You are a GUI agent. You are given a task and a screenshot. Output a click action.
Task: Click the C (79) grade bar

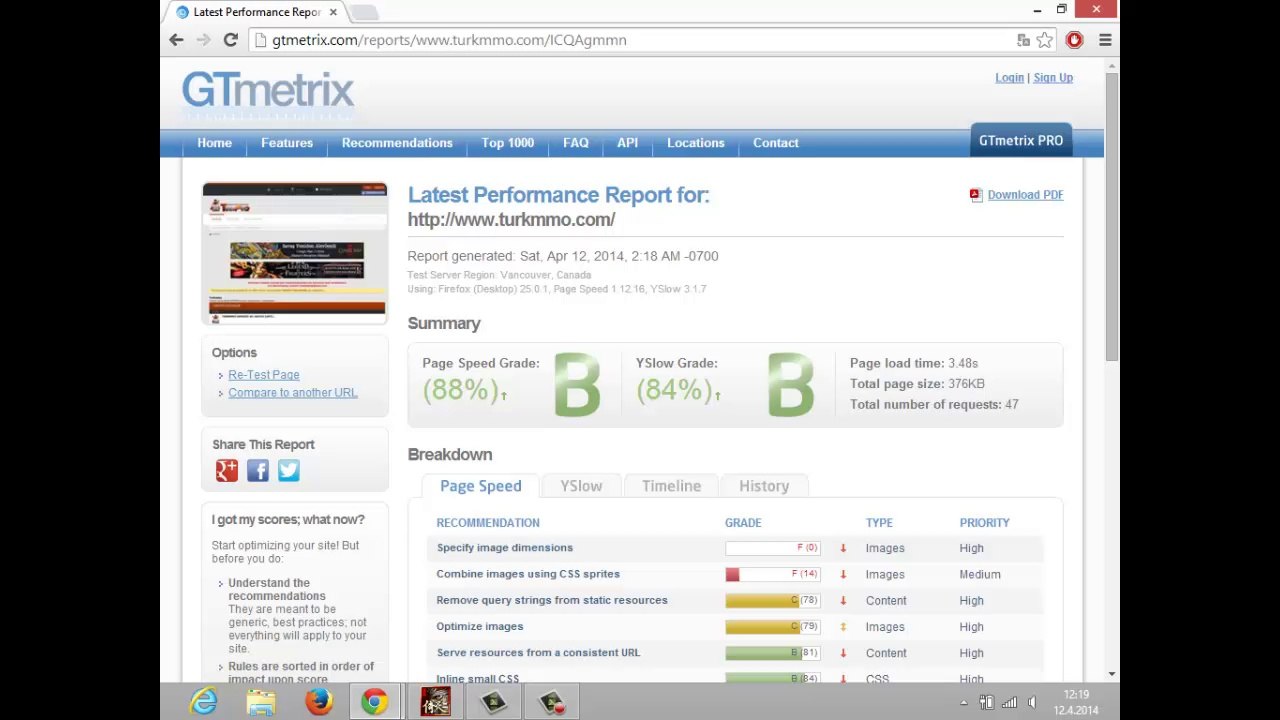pos(773,627)
